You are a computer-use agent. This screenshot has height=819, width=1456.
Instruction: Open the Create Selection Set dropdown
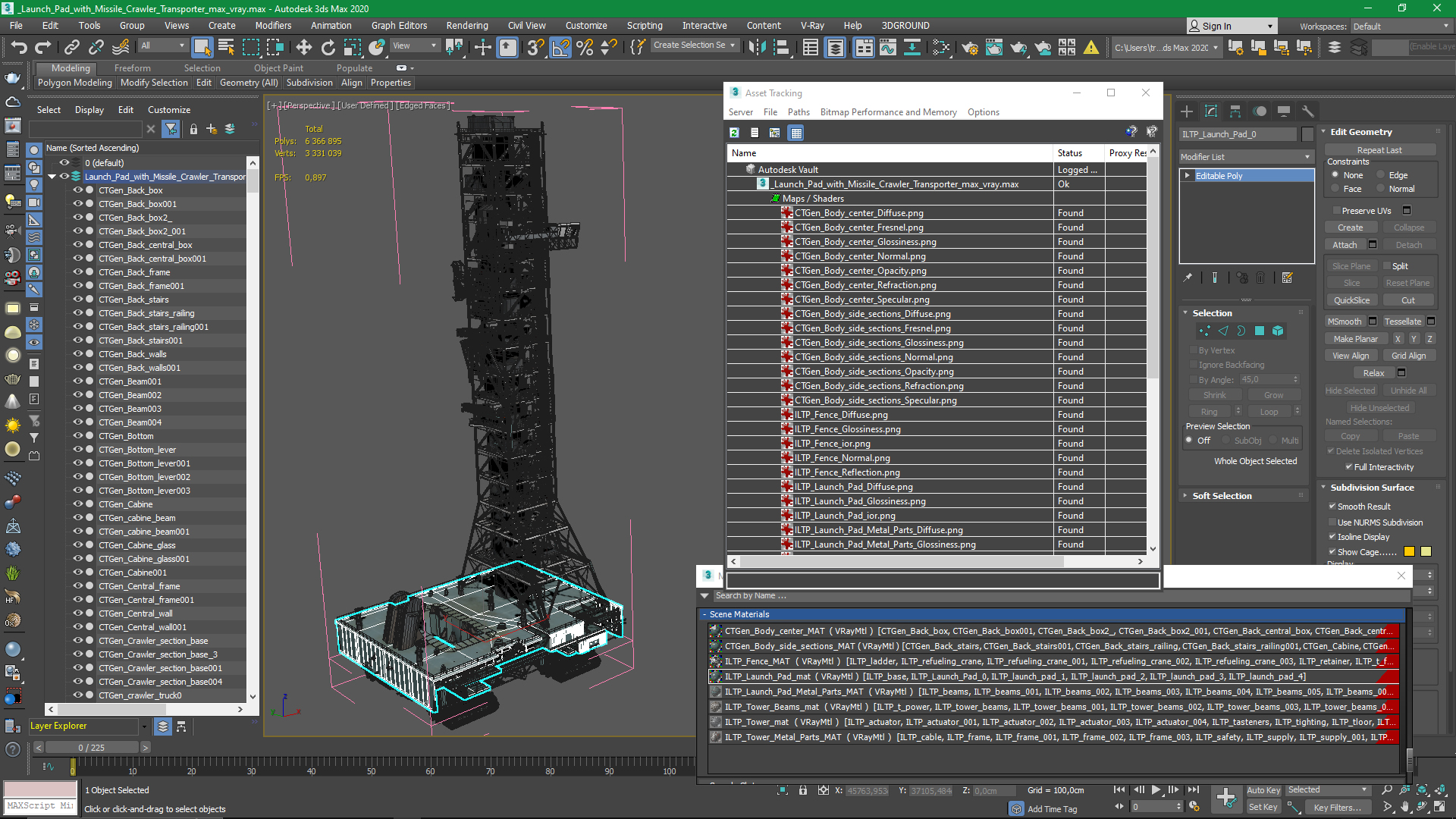pyautogui.click(x=694, y=45)
